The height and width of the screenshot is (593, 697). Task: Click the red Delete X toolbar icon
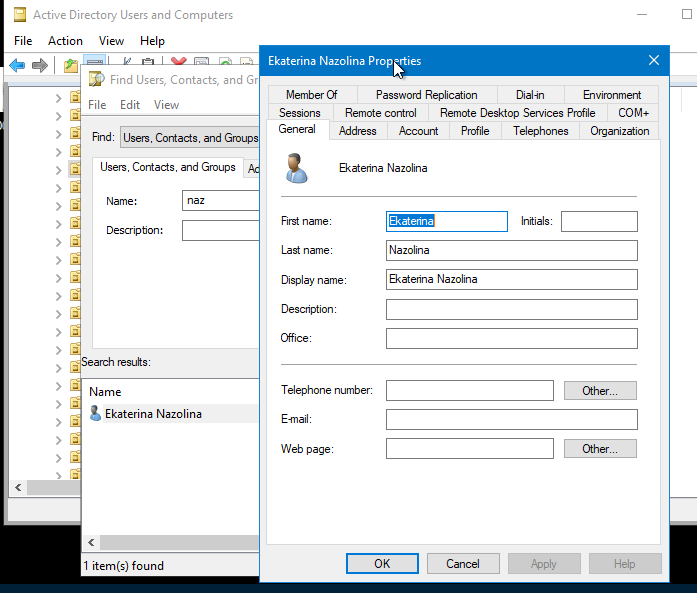coord(179,61)
